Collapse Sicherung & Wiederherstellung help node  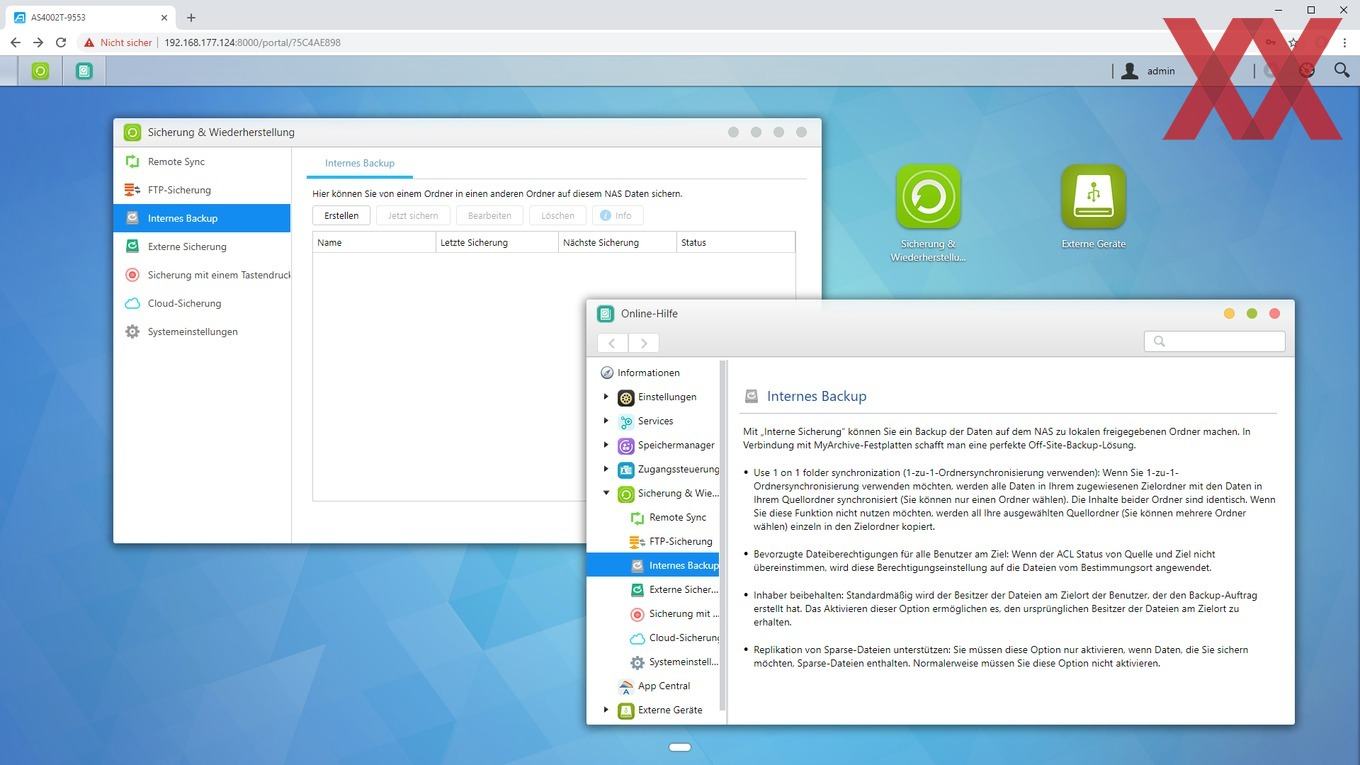[606, 493]
